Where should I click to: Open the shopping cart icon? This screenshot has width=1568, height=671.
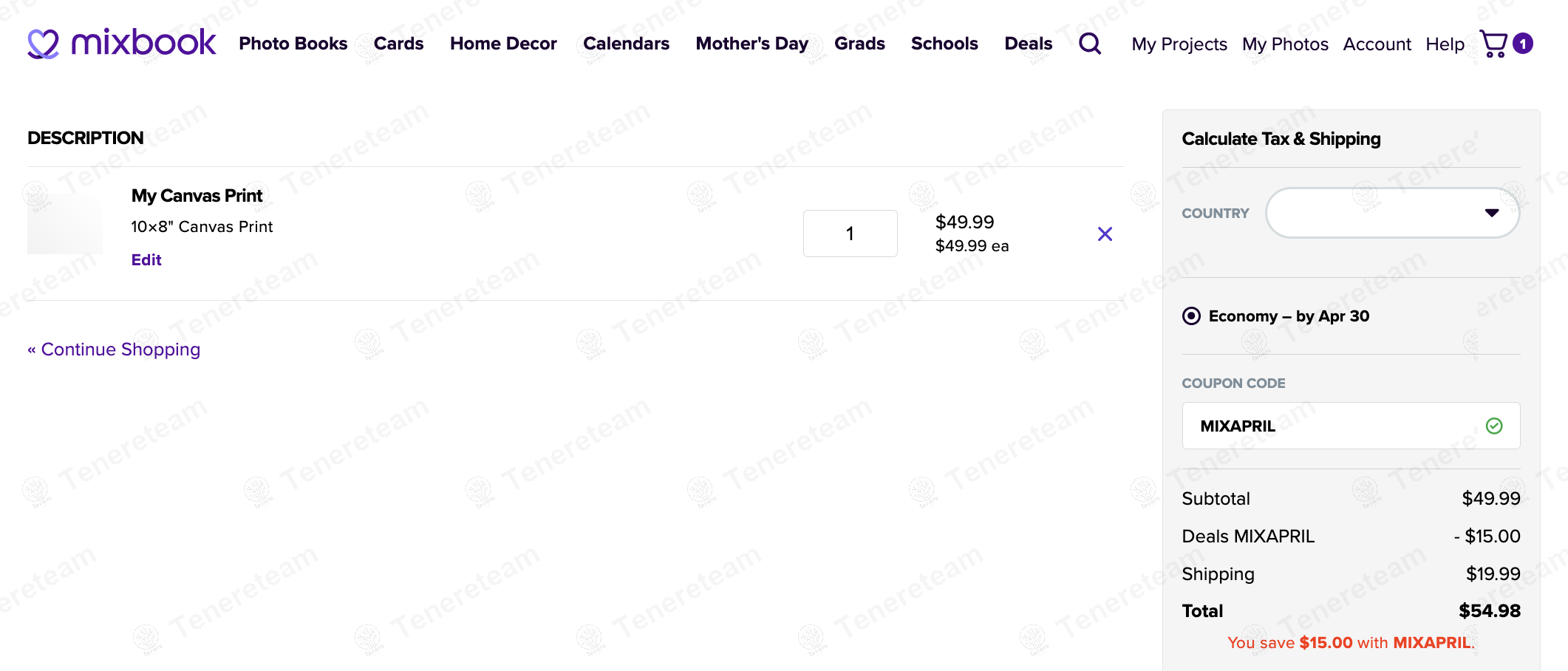[x=1493, y=44]
